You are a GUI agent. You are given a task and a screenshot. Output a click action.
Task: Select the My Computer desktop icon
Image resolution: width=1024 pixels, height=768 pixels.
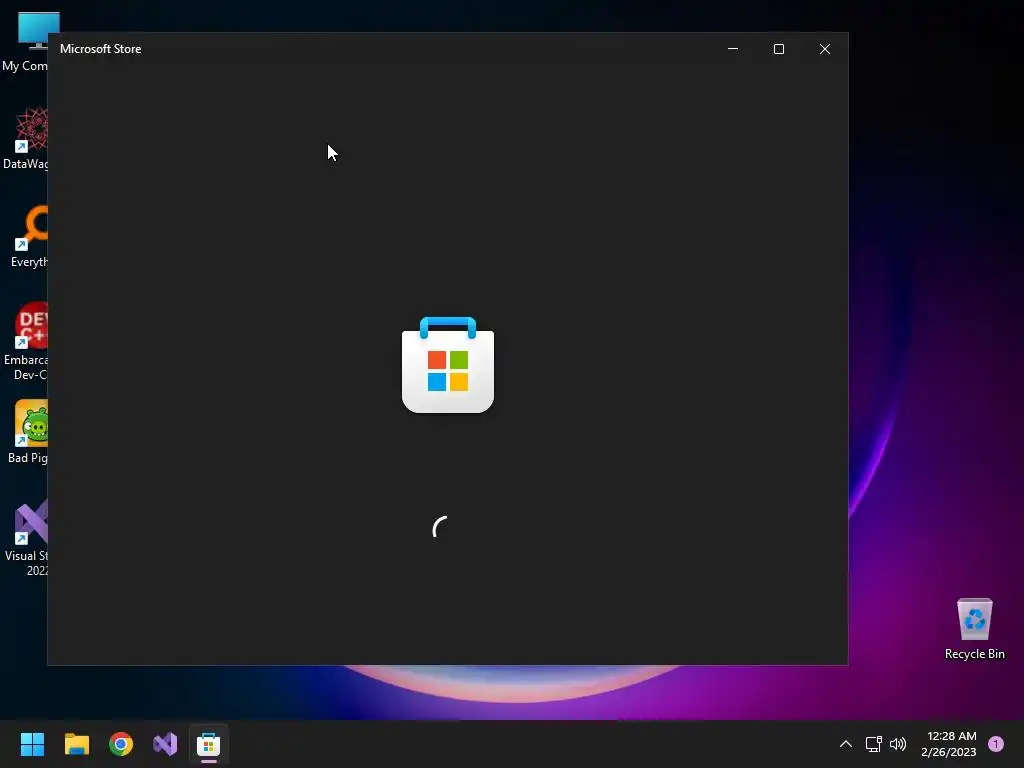click(25, 42)
